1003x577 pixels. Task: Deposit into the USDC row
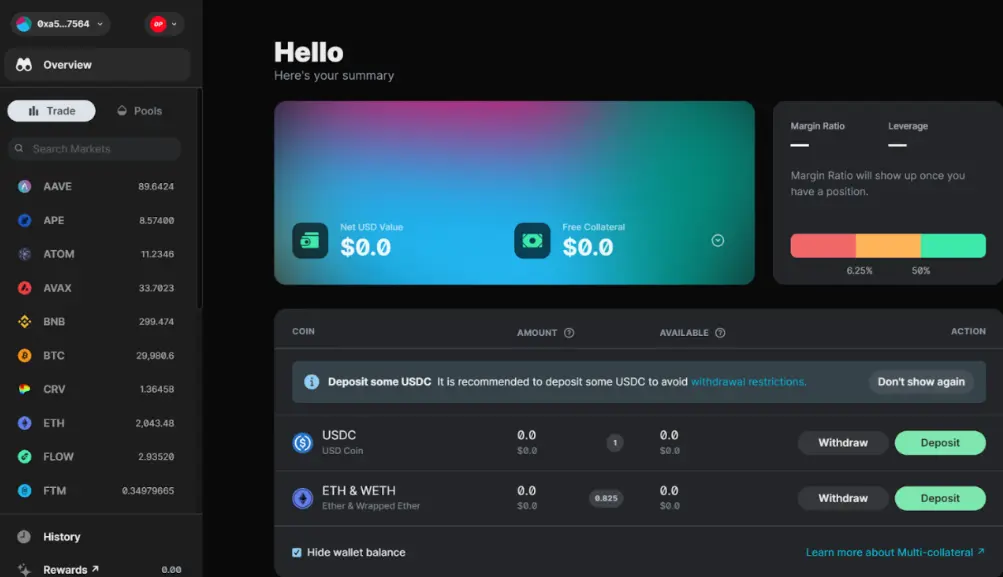tap(940, 443)
